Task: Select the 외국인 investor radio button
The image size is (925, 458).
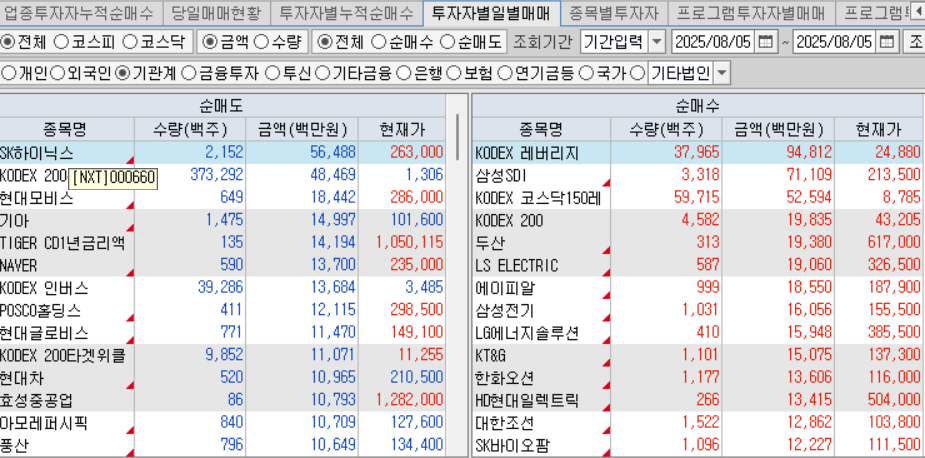Action: tap(57, 73)
